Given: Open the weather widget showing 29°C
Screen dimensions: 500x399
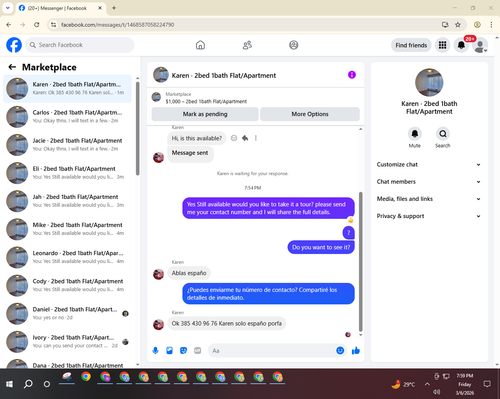Looking at the screenshot, I should coord(403,384).
